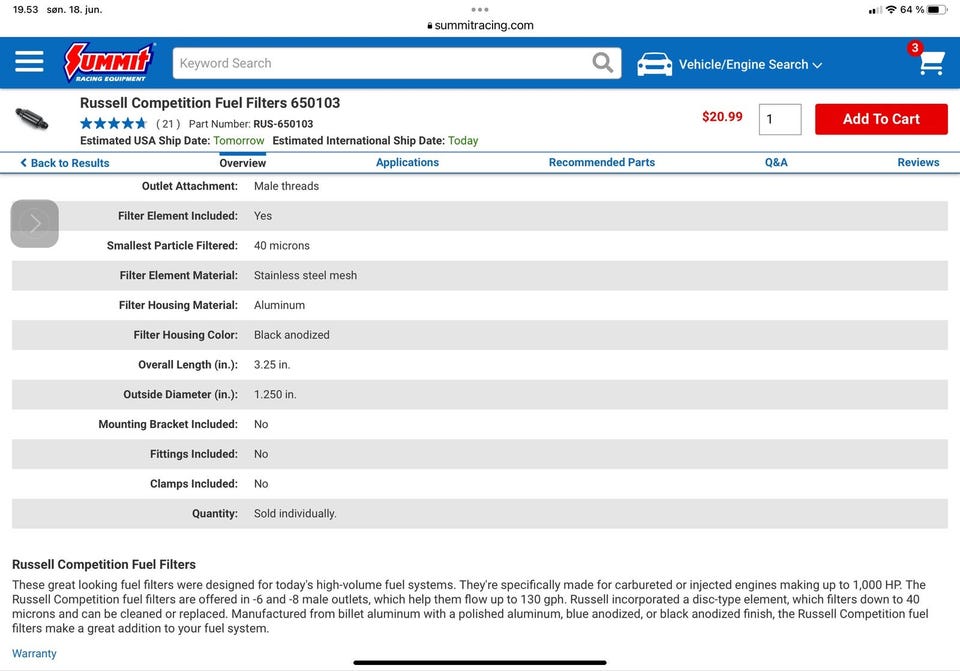Tap the home indicator bar
Viewport: 960px width, 671px height.
pyautogui.click(x=480, y=662)
